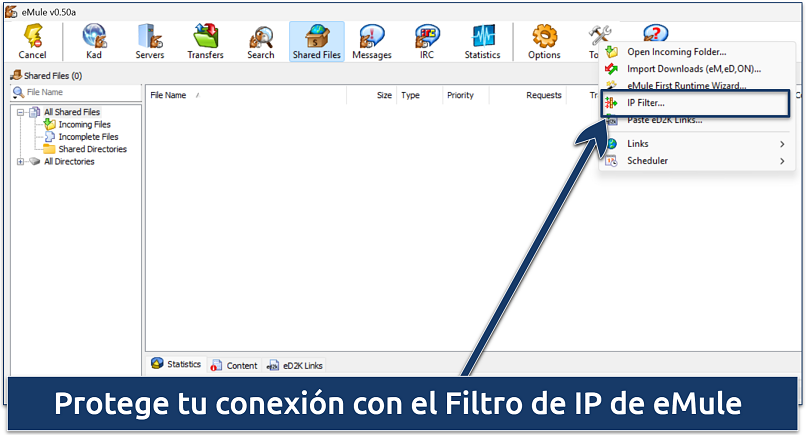This screenshot has width=806, height=435.
Task: Click the All Directories drive icon
Action: pos(34,161)
